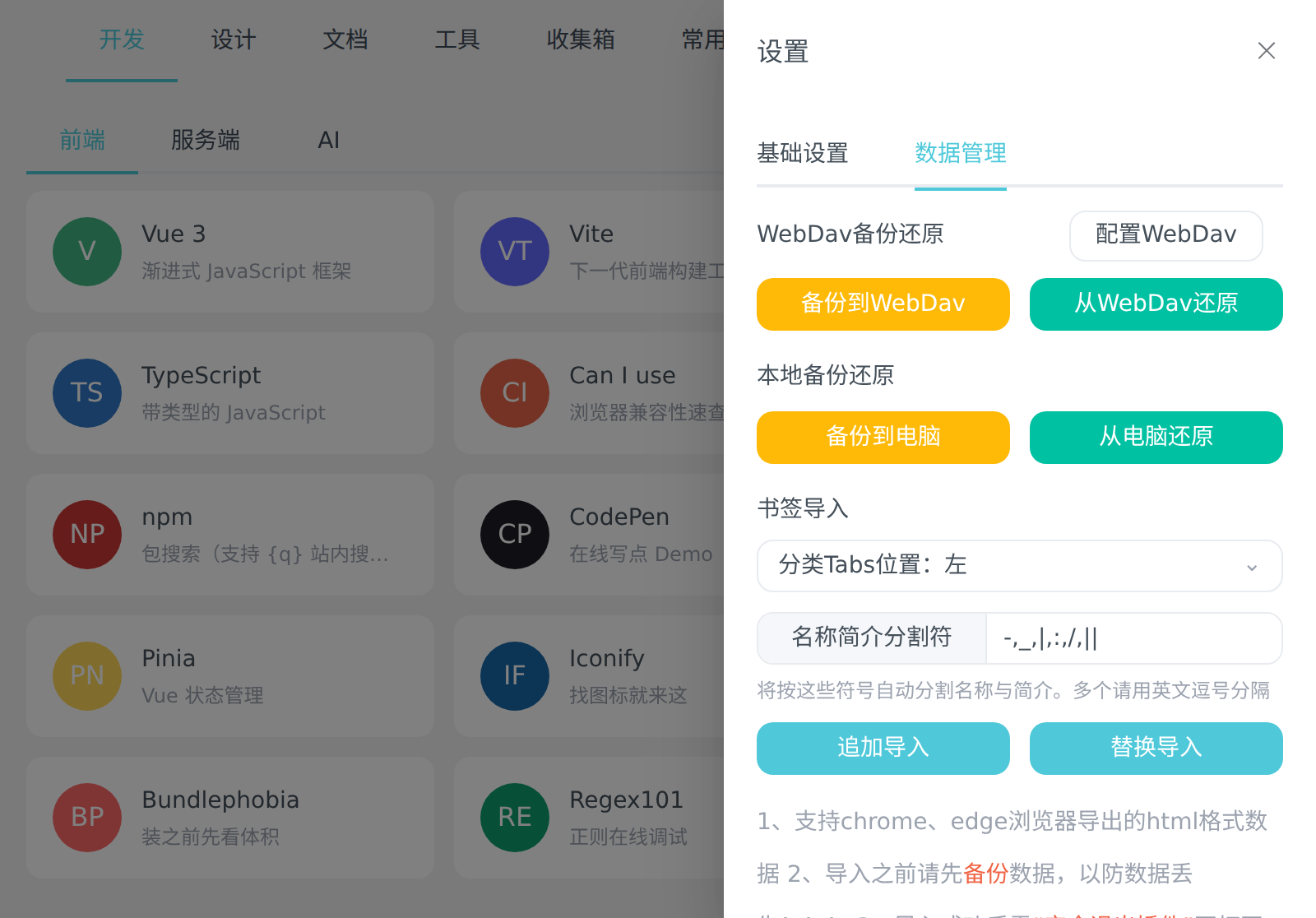Viewport: 1316px width, 918px height.
Task: Restore data with 从WebDav还原
Action: [1156, 304]
